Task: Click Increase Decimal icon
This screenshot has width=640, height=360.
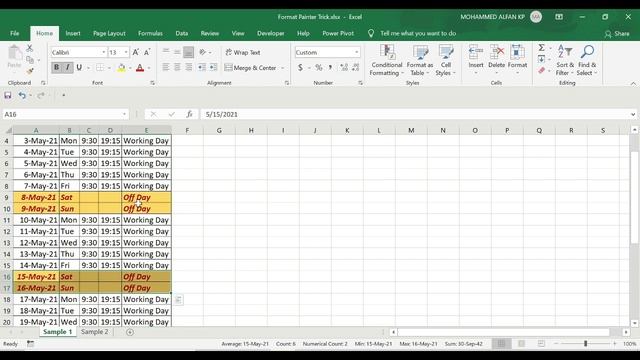Action: pos(344,67)
